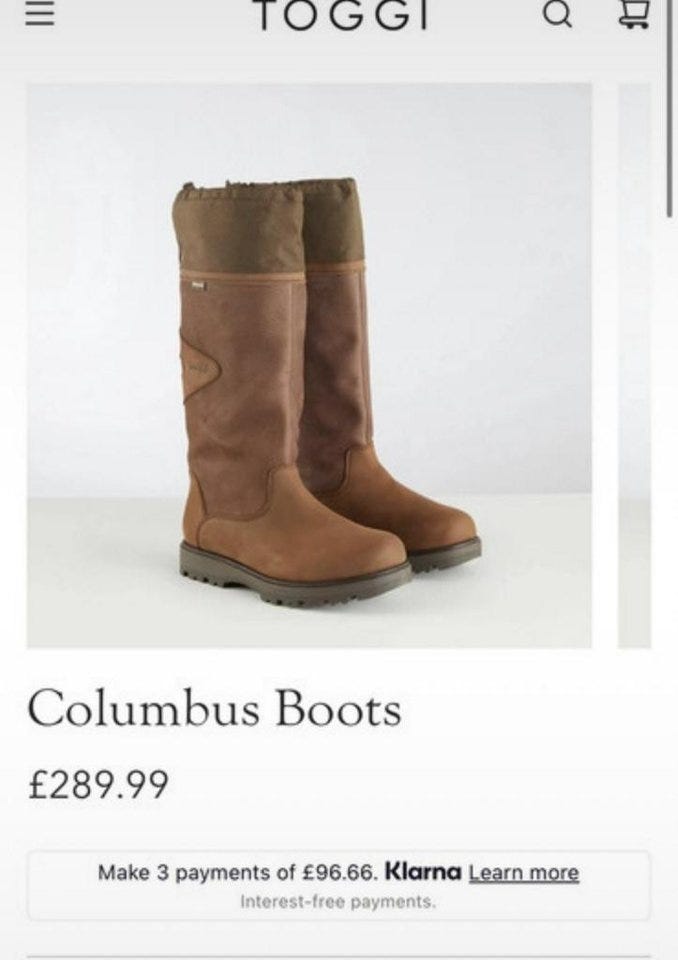Viewport: 678px width, 960px height.
Task: Click the small label tag on the boot shaft
Action: 197,285
